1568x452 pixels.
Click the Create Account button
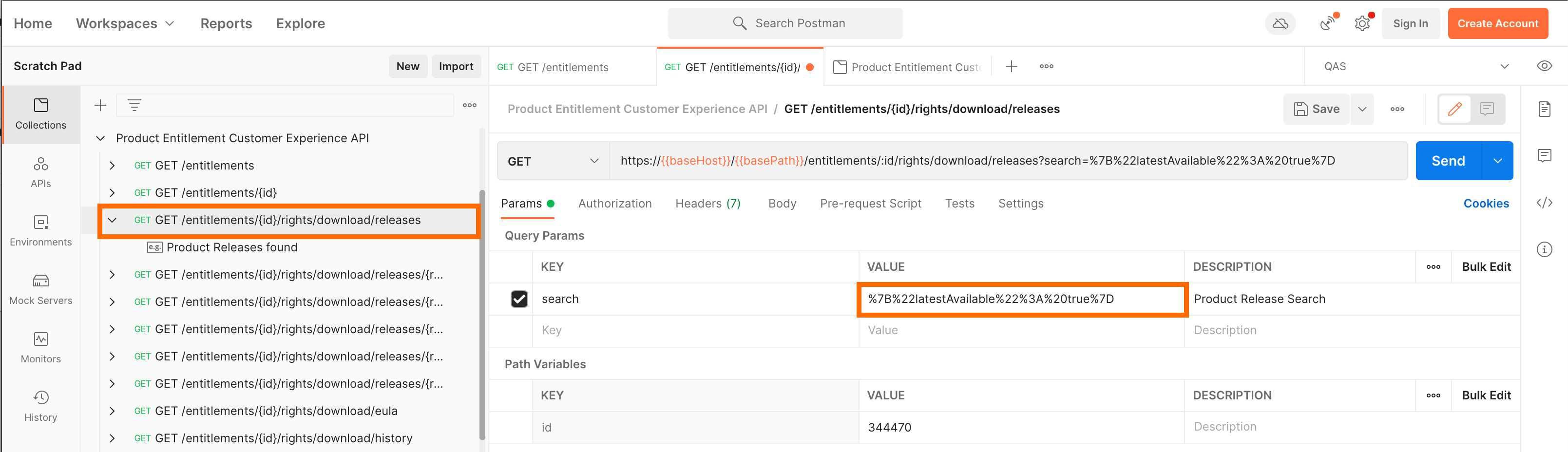tap(1497, 24)
